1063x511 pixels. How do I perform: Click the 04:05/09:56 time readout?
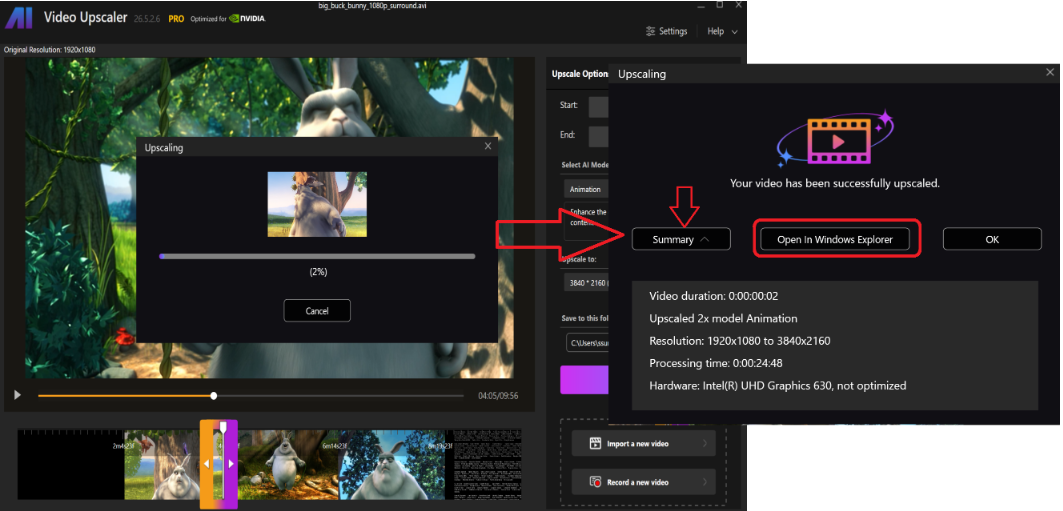[x=498, y=396]
